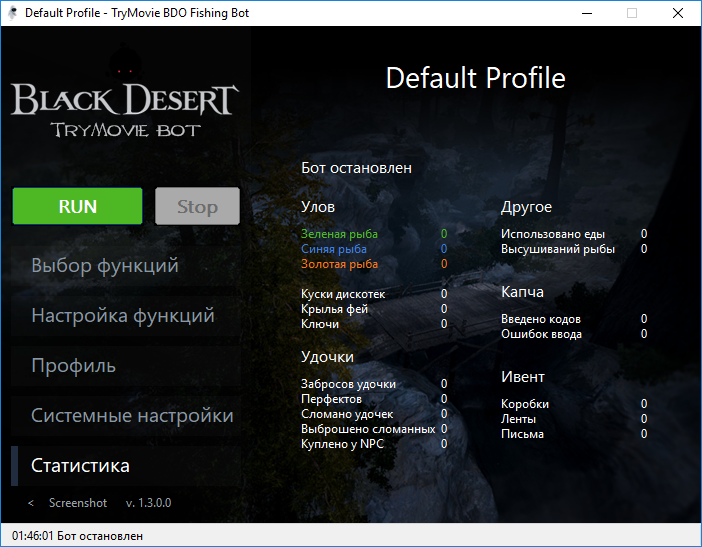Click the Ключи row label
Screen dimensions: 702x547
pyautogui.click(x=320, y=324)
